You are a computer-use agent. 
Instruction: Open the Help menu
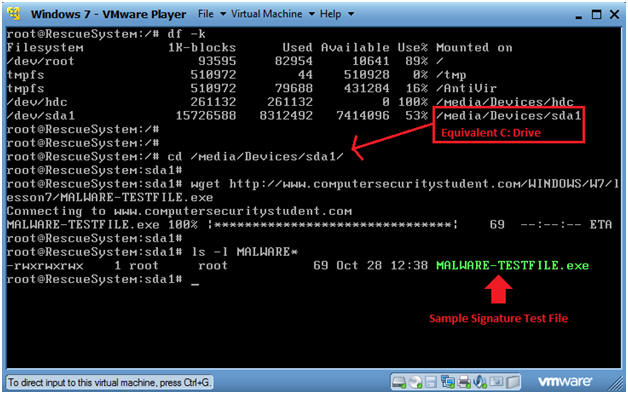click(x=336, y=14)
